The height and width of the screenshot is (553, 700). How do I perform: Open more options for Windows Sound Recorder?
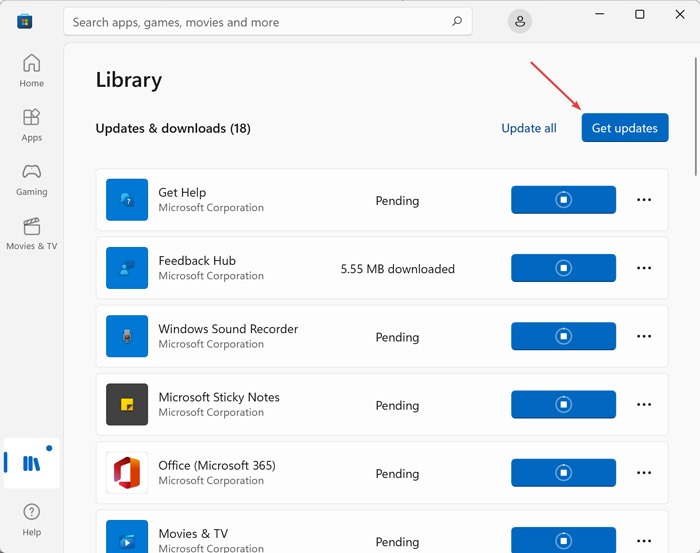click(644, 336)
